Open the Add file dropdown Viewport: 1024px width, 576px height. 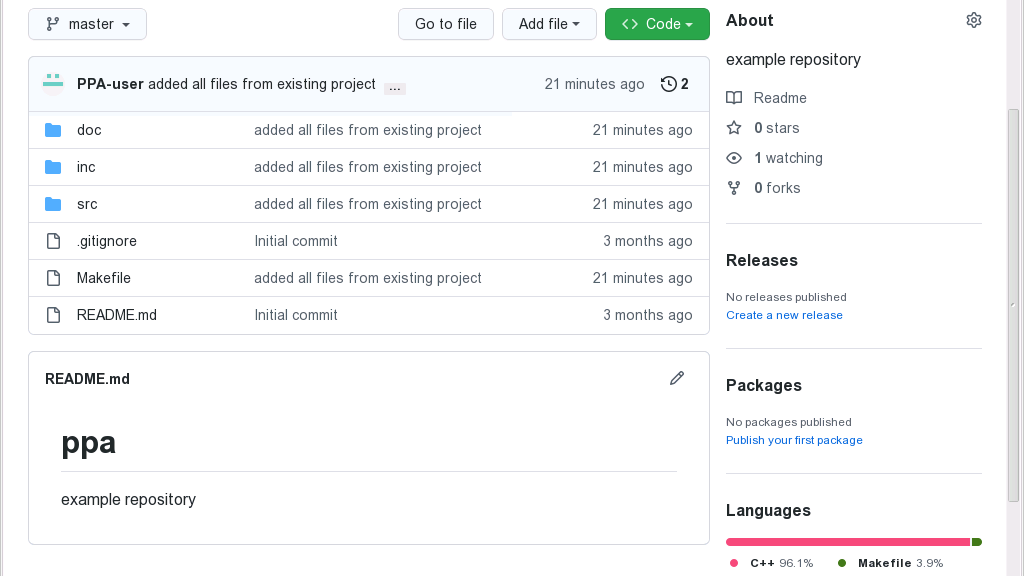[549, 24]
